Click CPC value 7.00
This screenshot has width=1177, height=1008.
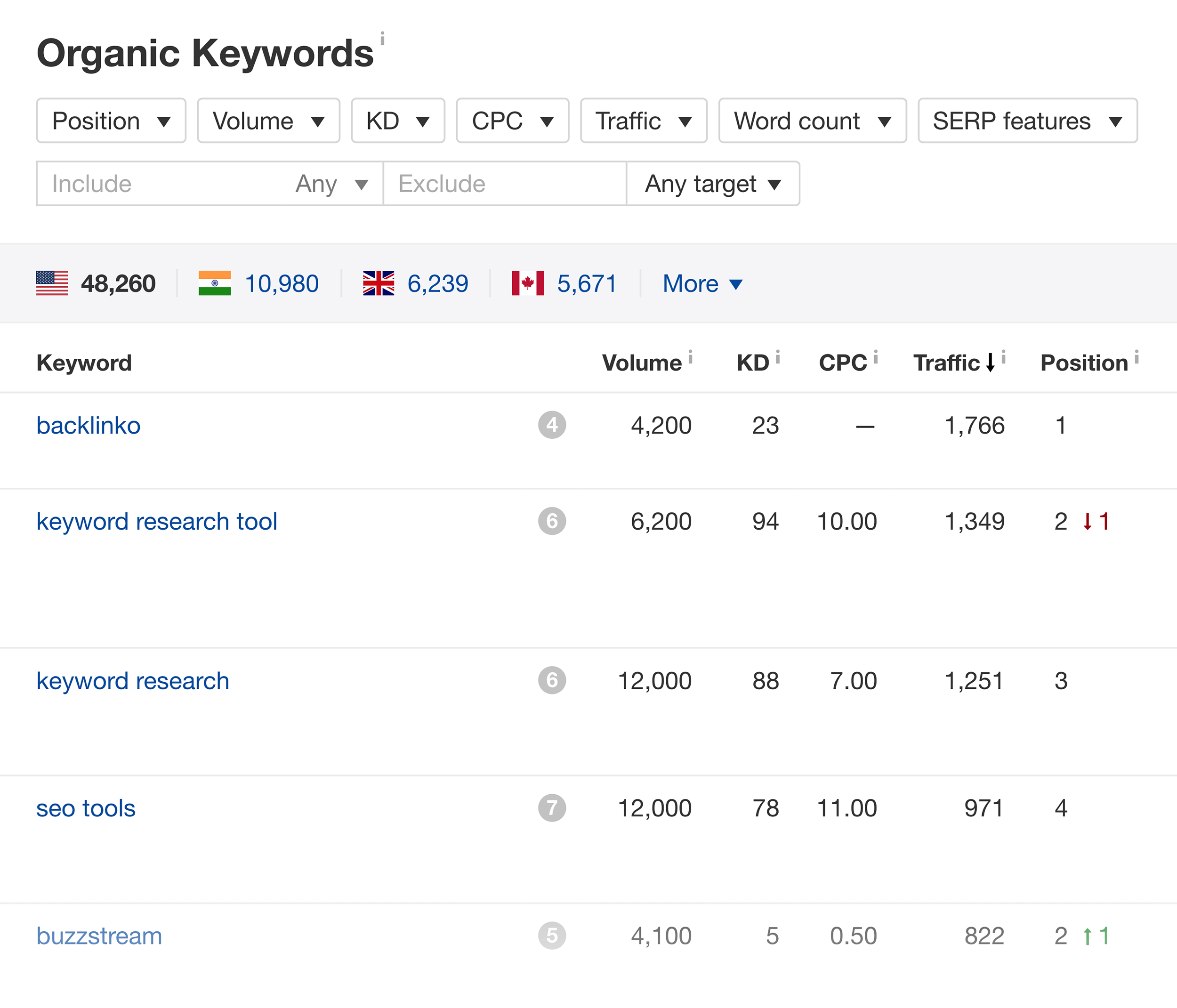(853, 681)
